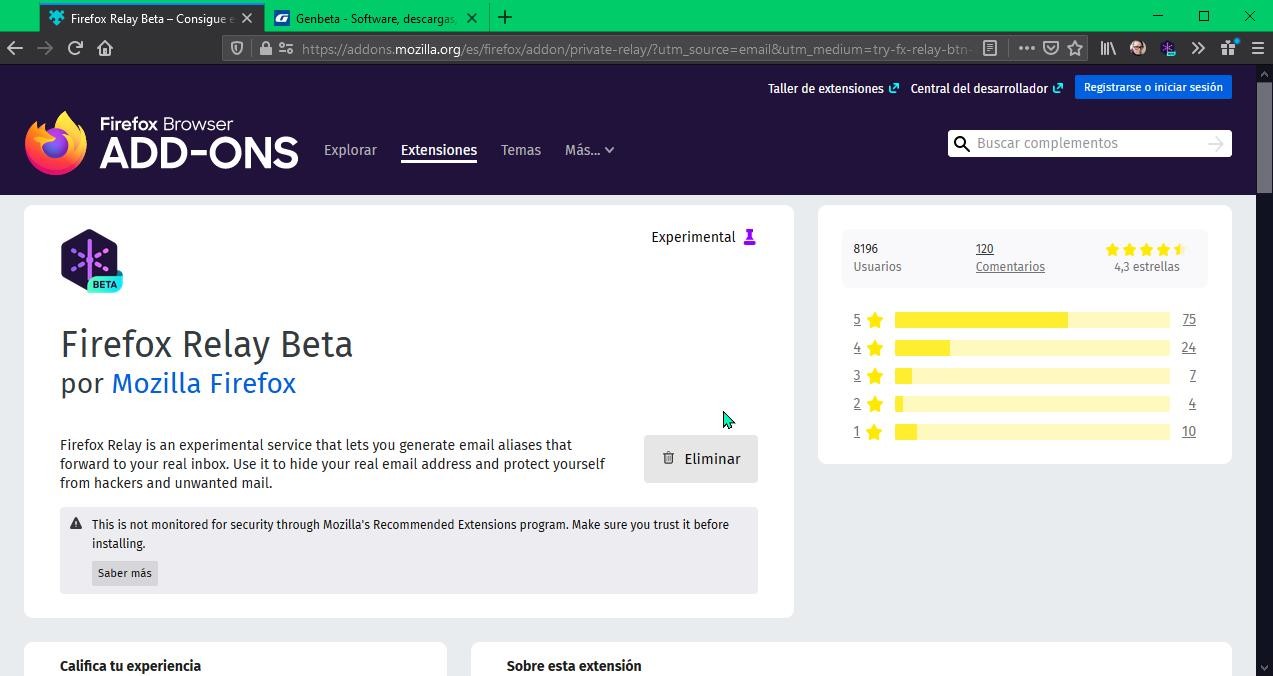The height and width of the screenshot is (676, 1273).
Task: Open tracking protection shield in address bar
Action: 237,48
